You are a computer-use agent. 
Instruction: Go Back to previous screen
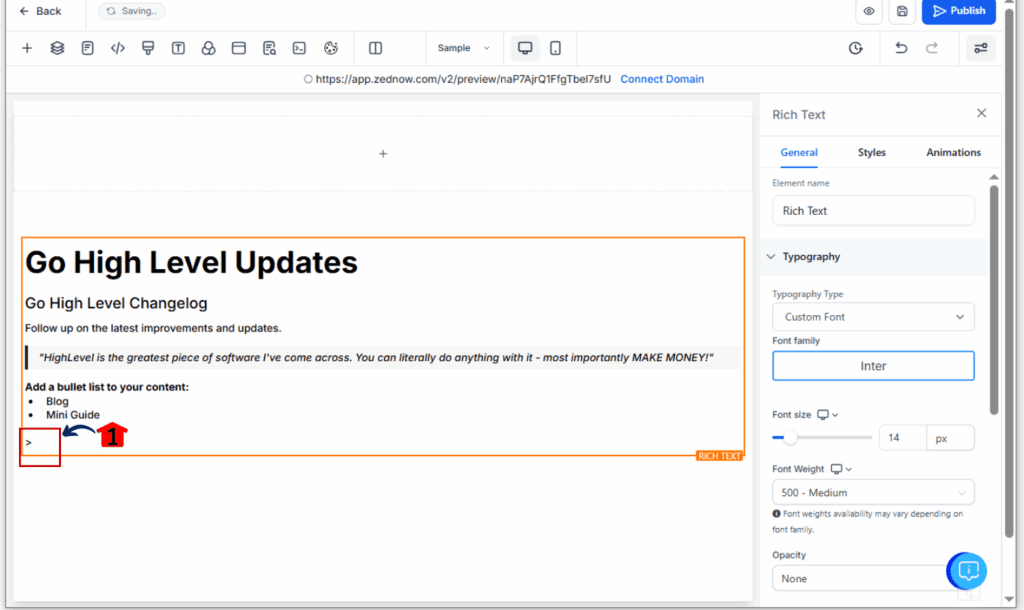click(x=40, y=11)
